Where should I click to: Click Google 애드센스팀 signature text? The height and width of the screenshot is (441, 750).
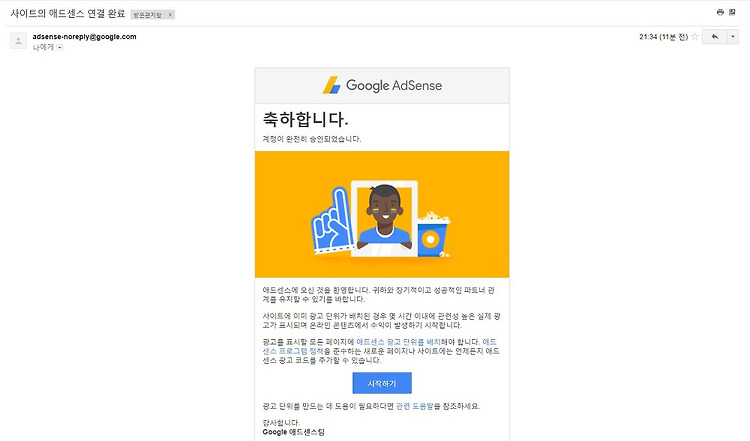pyautogui.click(x=293, y=432)
